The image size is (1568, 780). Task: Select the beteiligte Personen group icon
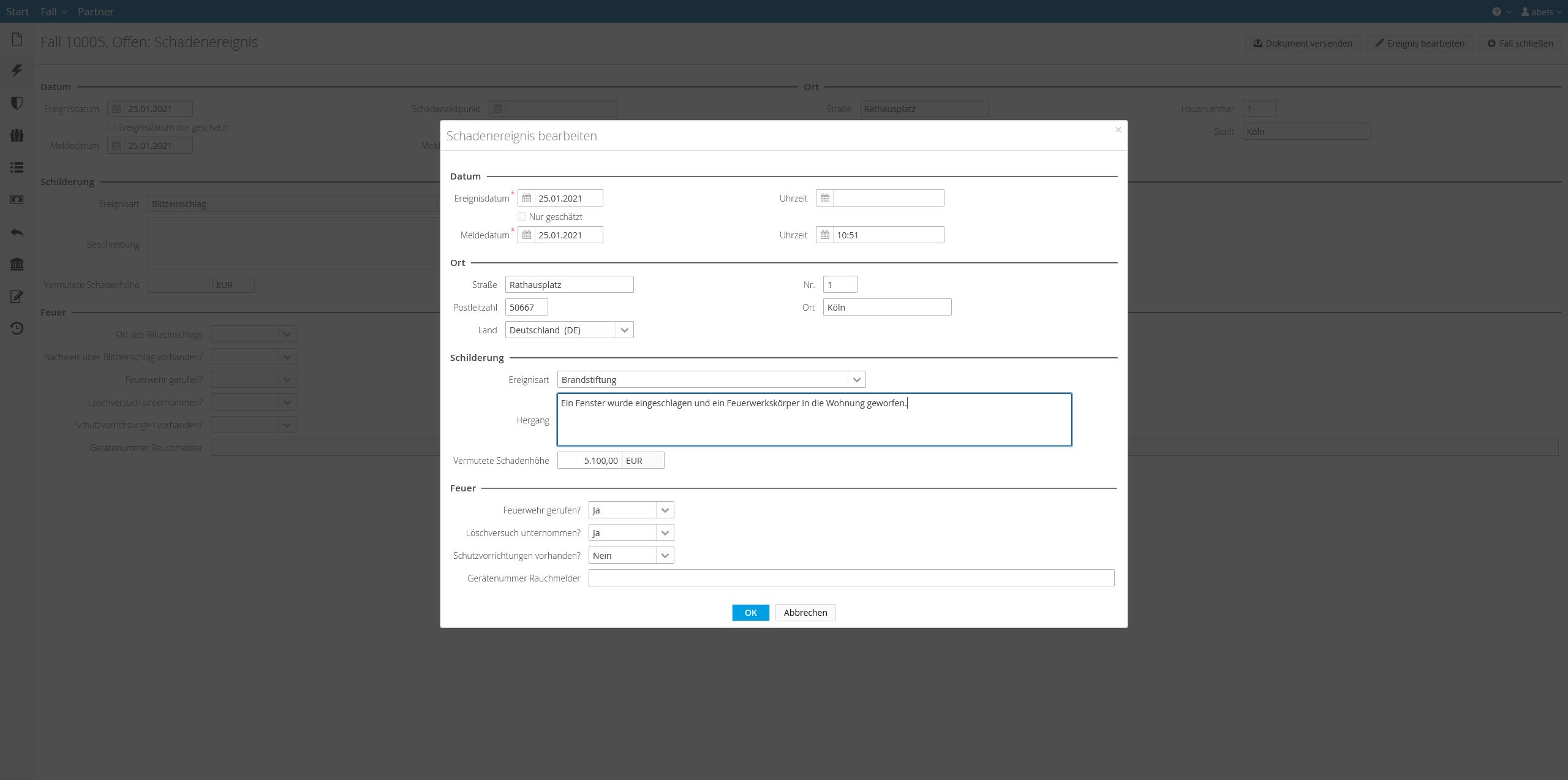coord(17,135)
